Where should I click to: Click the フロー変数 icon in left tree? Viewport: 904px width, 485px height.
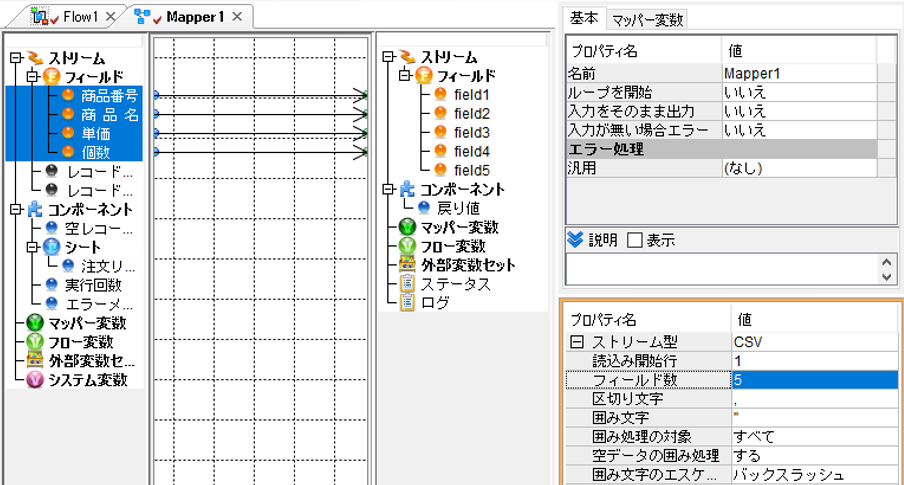tap(35, 341)
